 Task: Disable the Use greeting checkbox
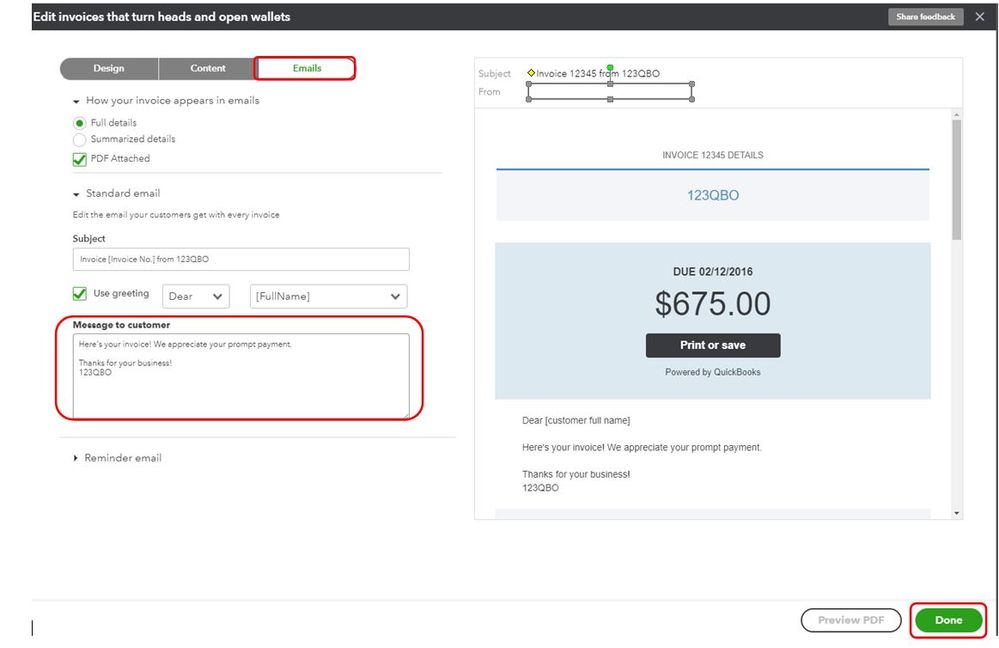80,294
